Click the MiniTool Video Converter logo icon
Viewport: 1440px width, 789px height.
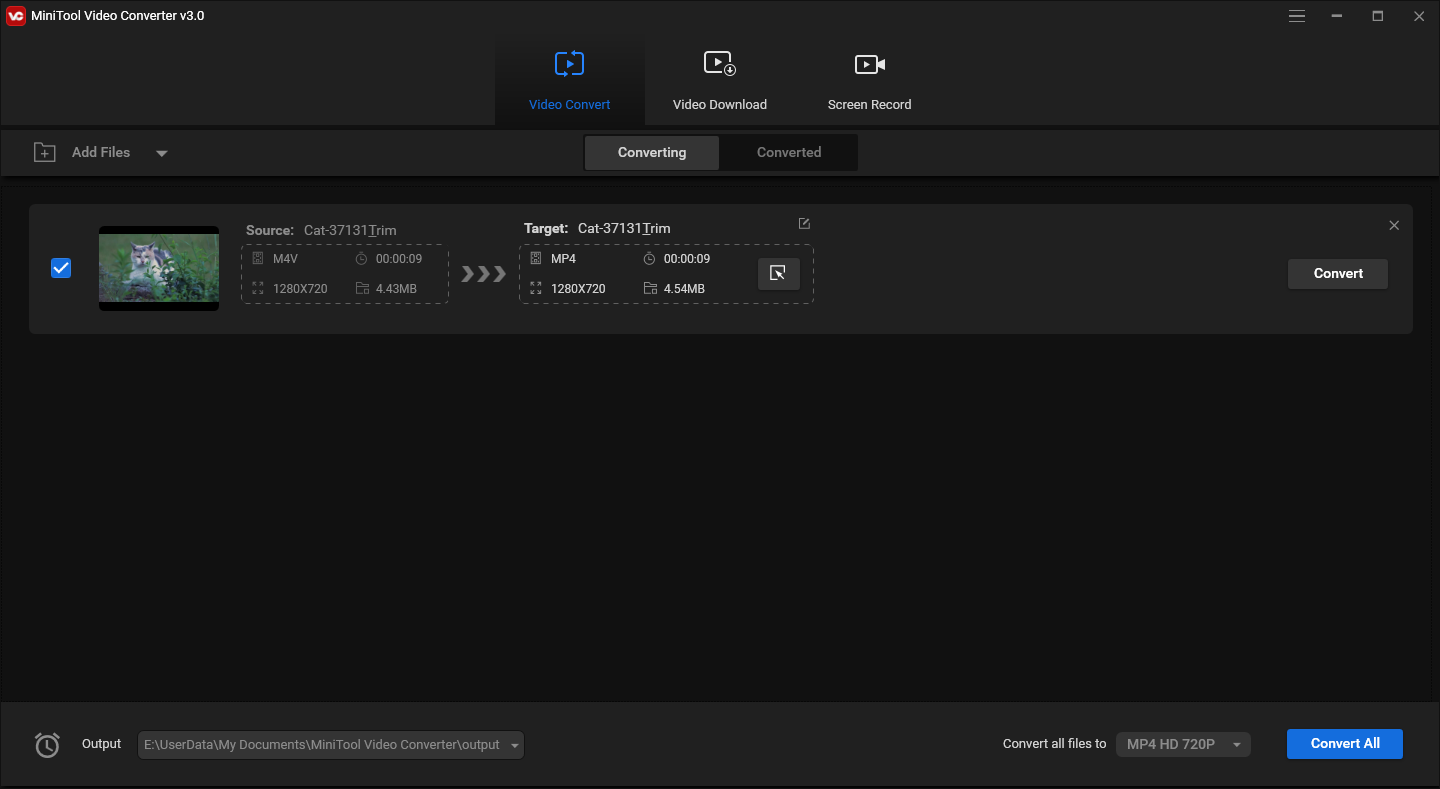15,15
